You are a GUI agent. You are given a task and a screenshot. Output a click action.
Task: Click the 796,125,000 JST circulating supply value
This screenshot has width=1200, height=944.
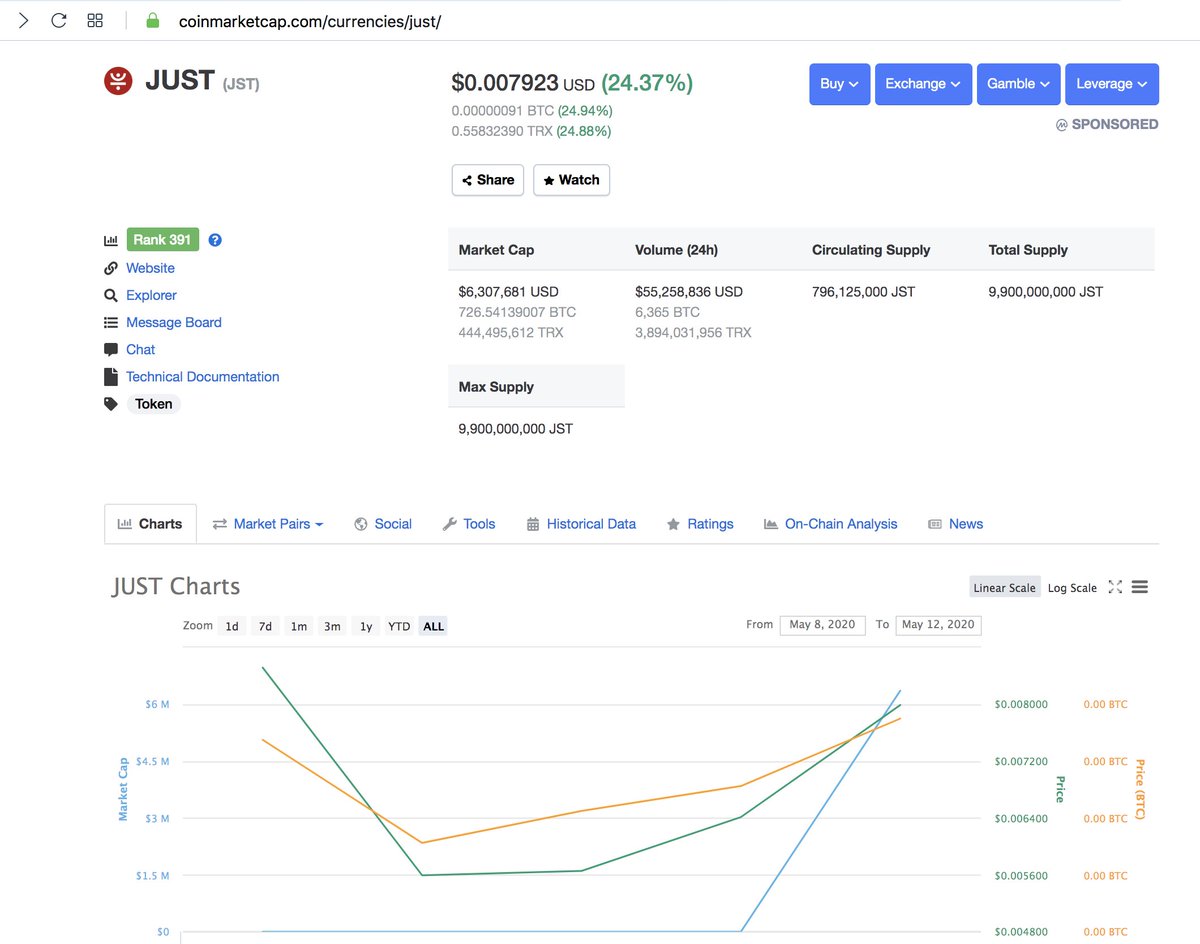coord(863,292)
